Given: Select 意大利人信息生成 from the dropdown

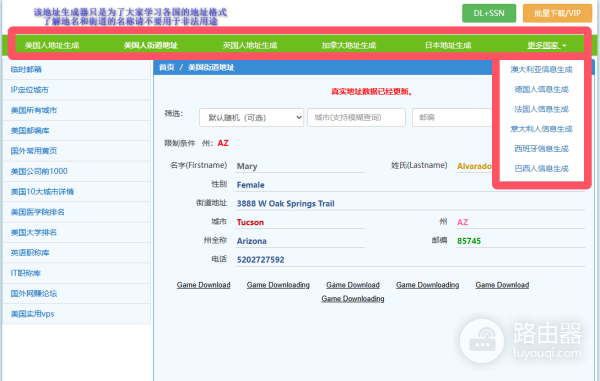Looking at the screenshot, I should (541, 129).
